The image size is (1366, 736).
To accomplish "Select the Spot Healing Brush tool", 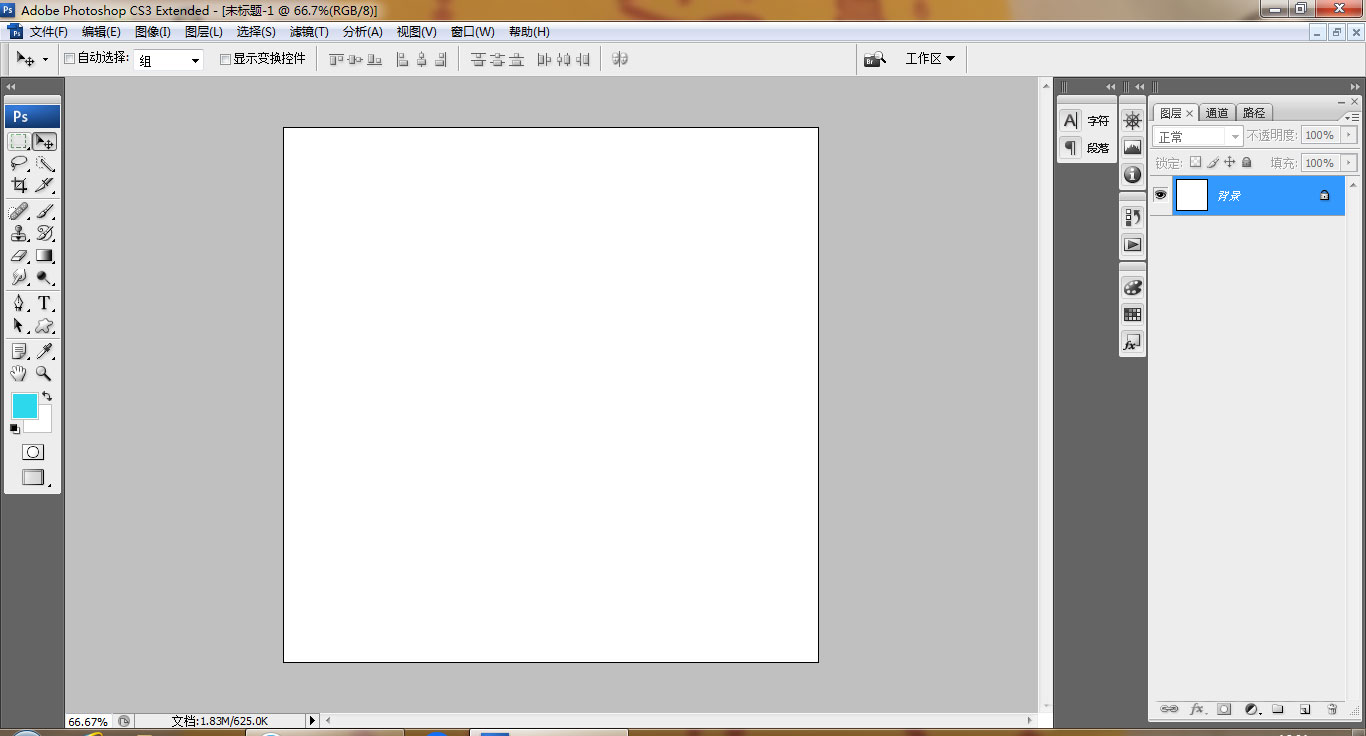I will click(19, 212).
